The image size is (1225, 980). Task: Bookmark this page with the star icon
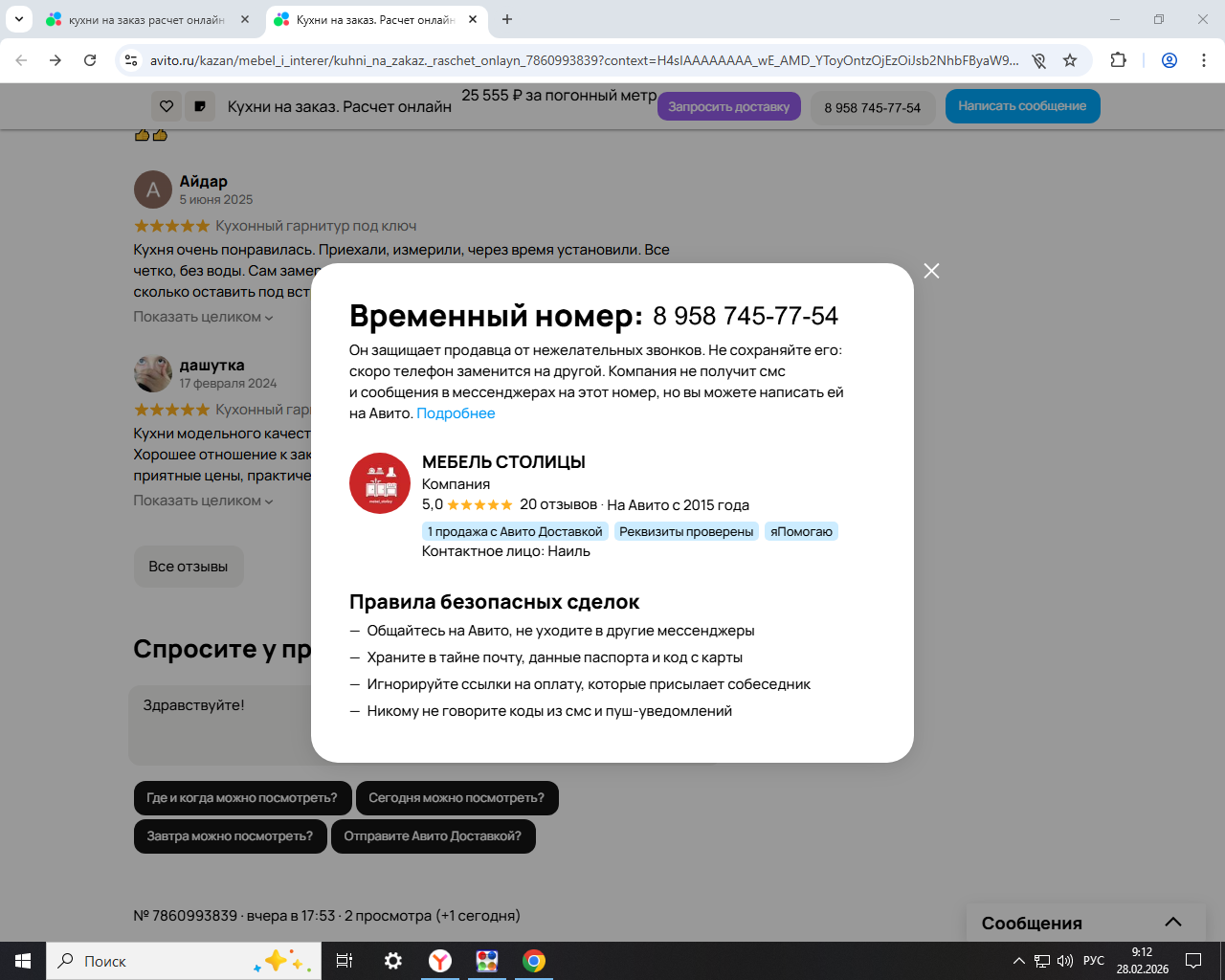tap(1070, 60)
